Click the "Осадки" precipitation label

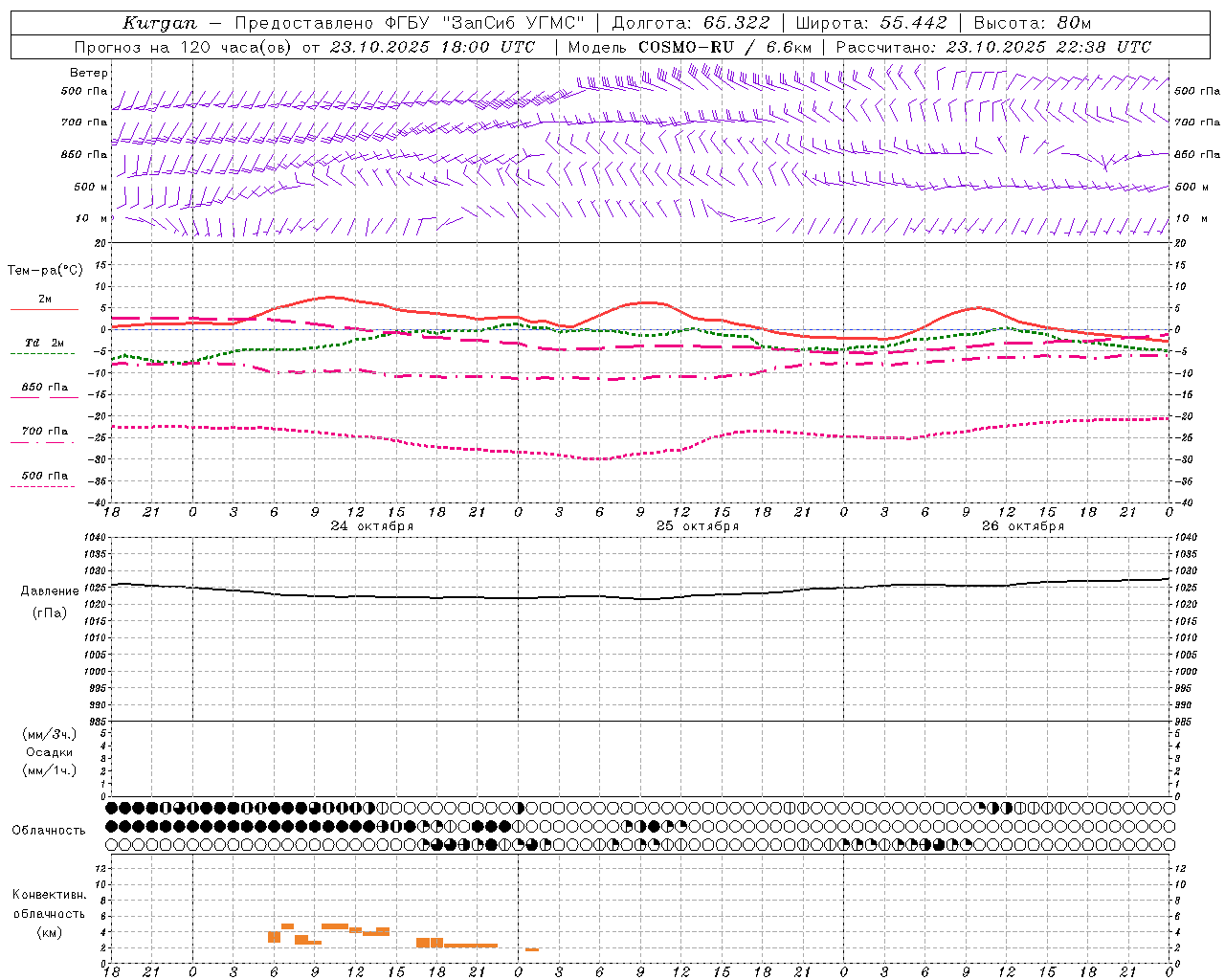click(50, 752)
